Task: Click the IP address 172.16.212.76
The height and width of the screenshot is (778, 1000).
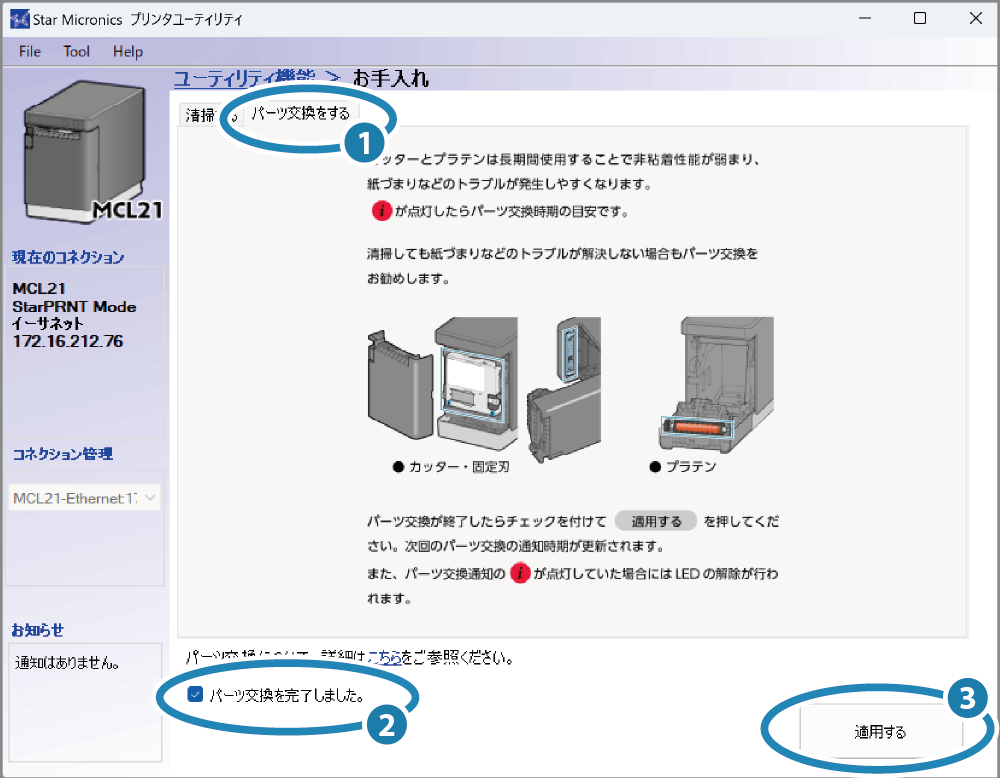Action: [x=68, y=341]
